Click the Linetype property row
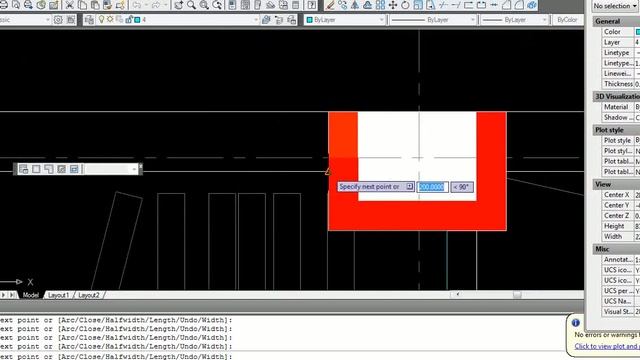Screen dimensions: 640x360 click(620, 53)
